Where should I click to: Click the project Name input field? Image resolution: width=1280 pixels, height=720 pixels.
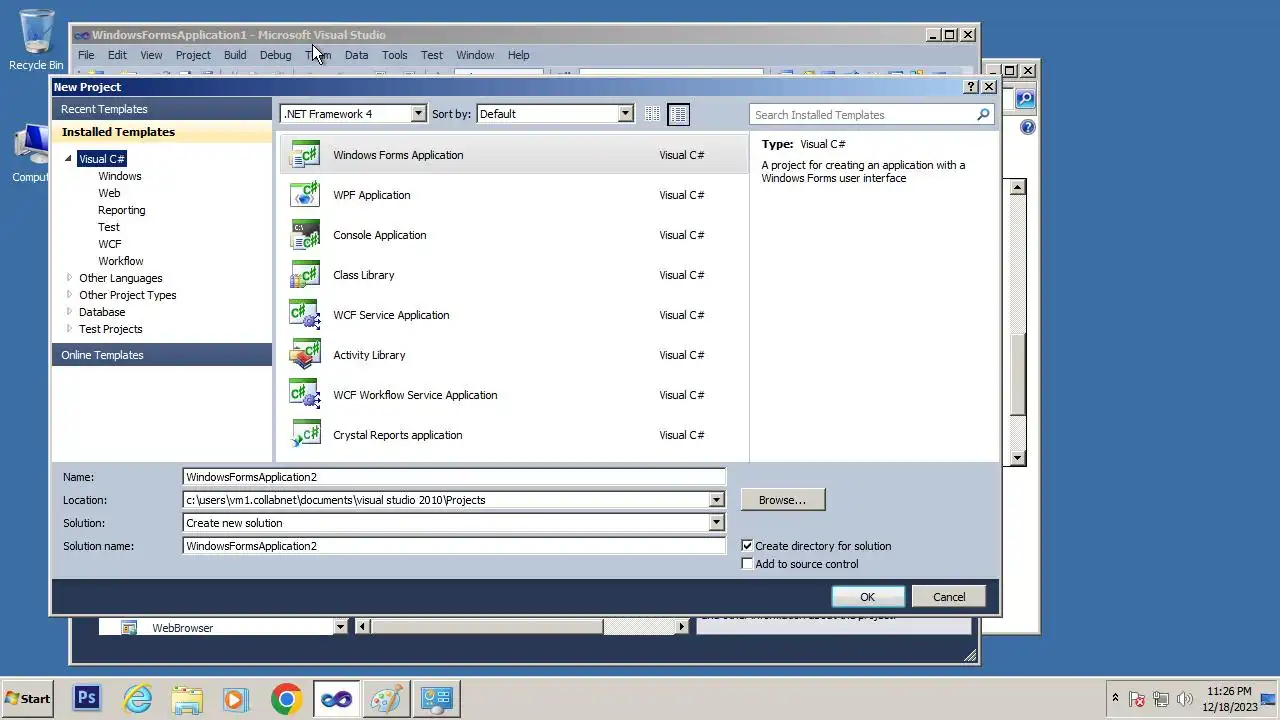[x=454, y=477]
